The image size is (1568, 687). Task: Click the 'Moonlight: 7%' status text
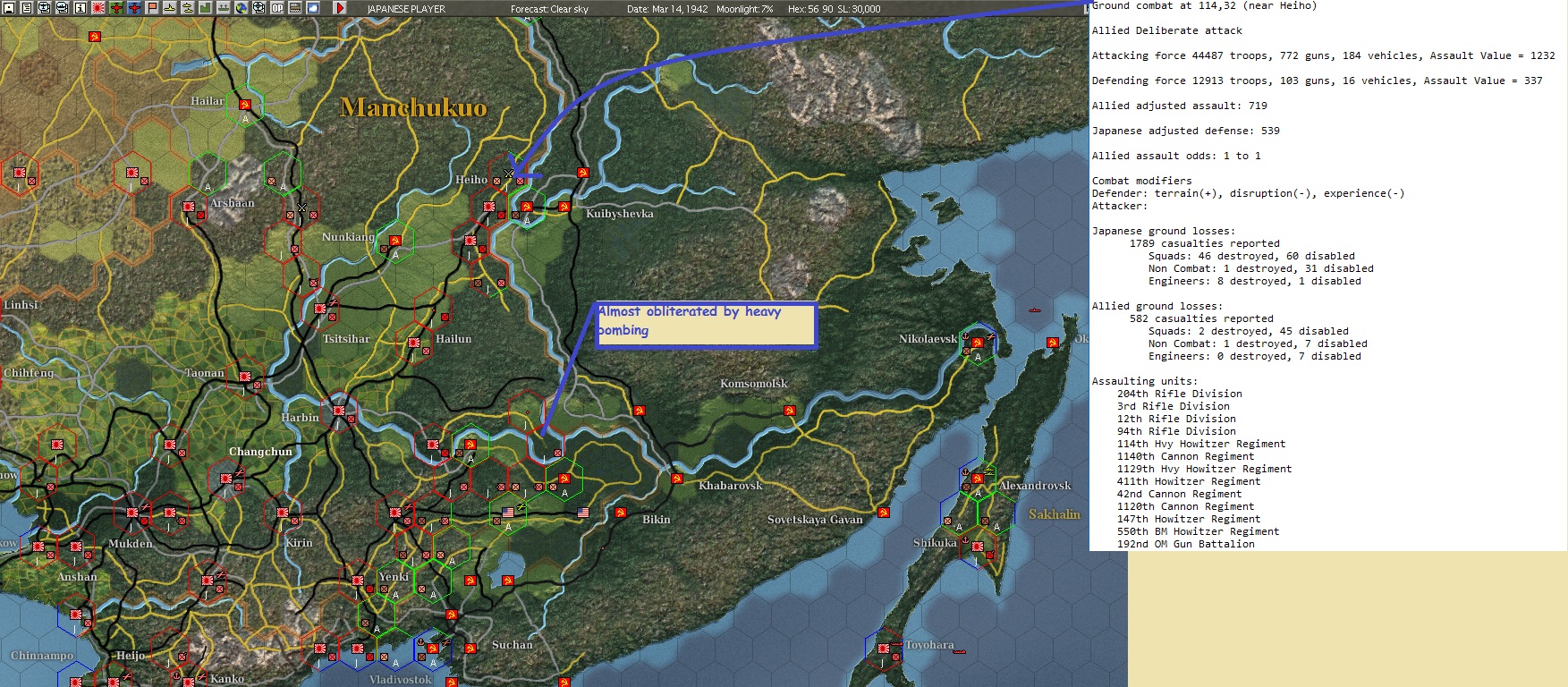pos(746,9)
